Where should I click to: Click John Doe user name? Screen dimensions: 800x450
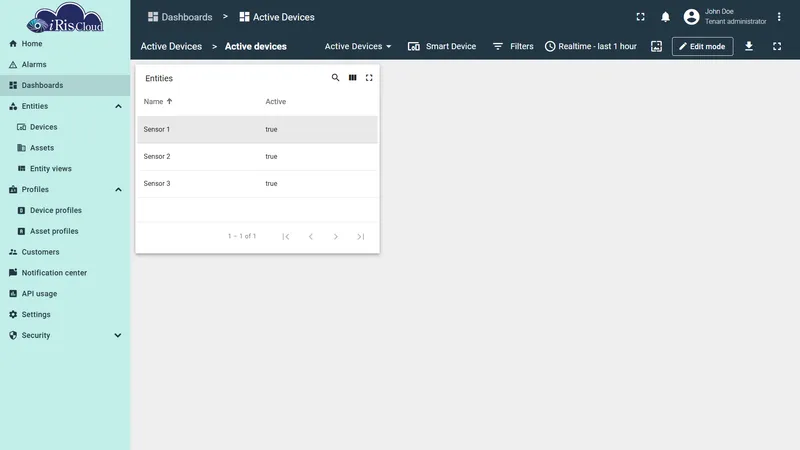(719, 11)
